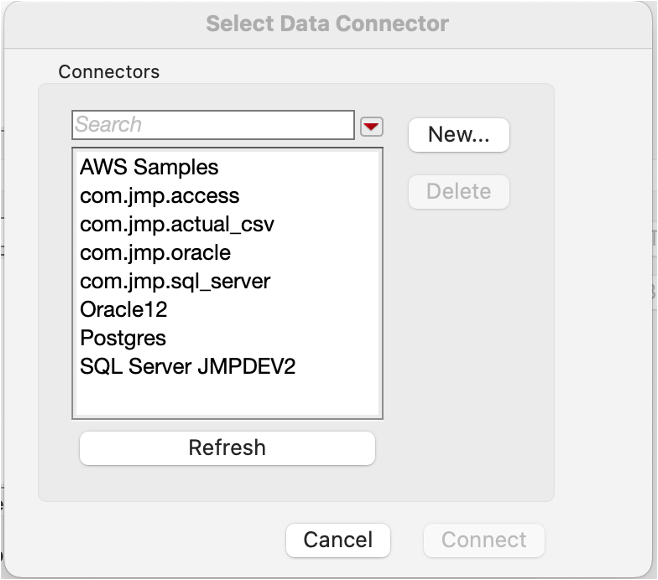
Task: Choose Postgres from the connectors list
Action: click(227, 338)
